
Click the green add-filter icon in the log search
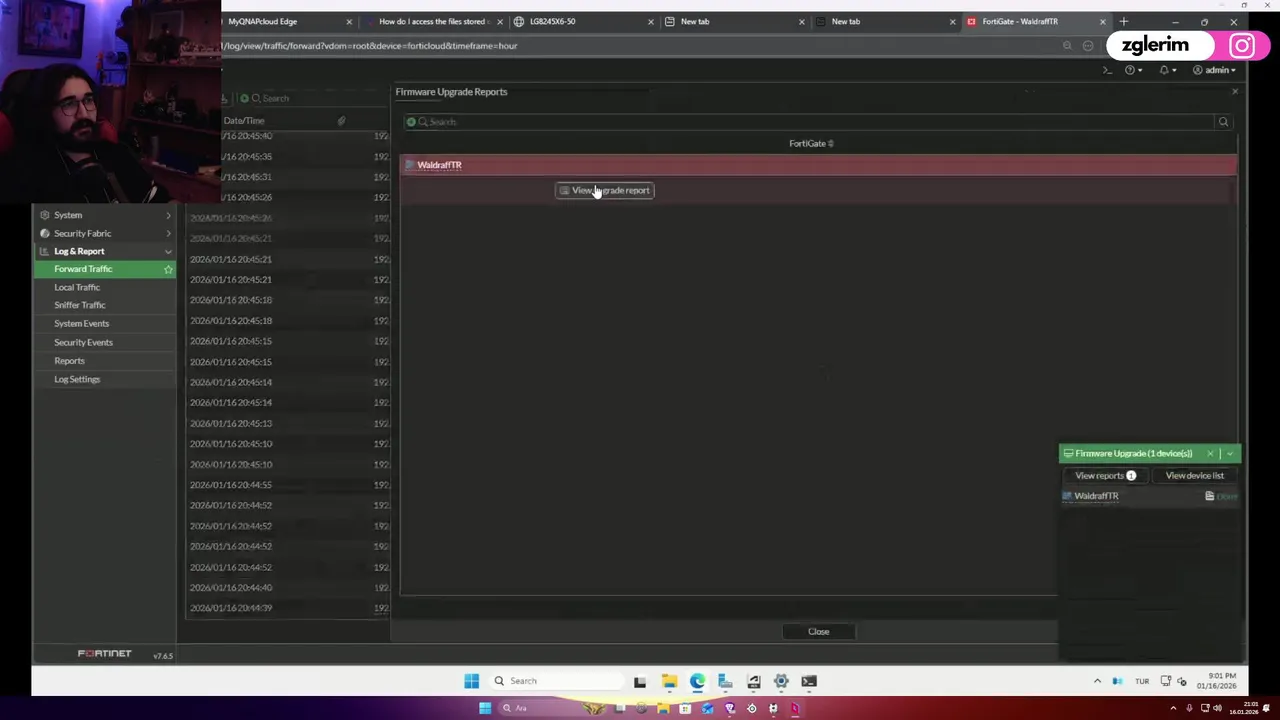(x=244, y=98)
